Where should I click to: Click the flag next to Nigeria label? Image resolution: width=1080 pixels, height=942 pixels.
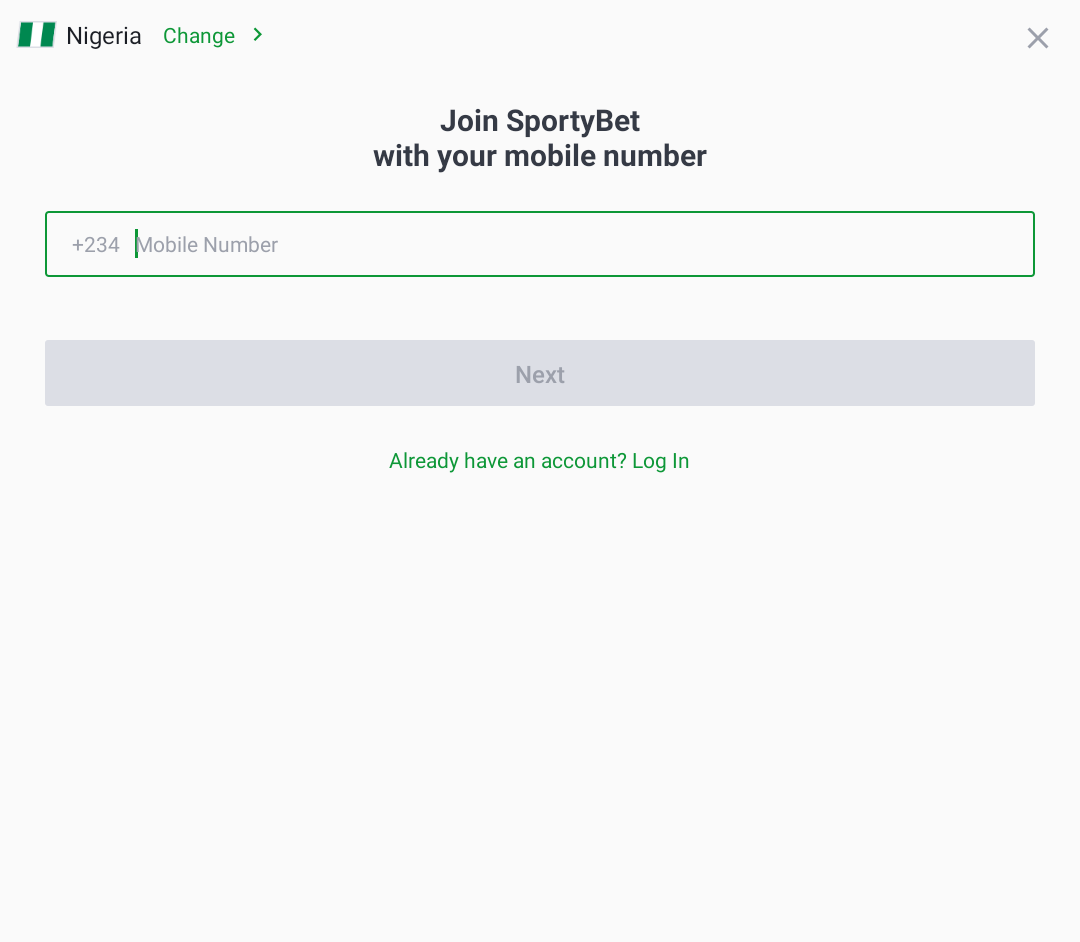tap(36, 34)
